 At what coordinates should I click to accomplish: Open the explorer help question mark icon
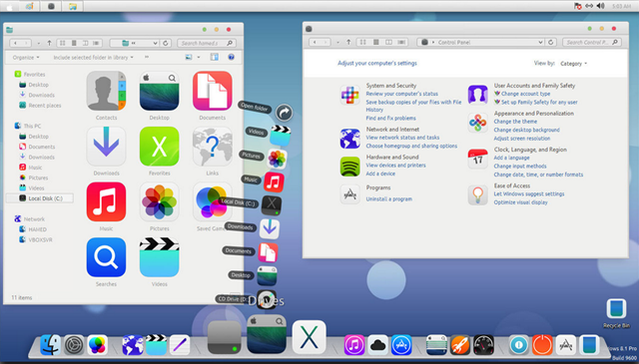click(x=231, y=57)
